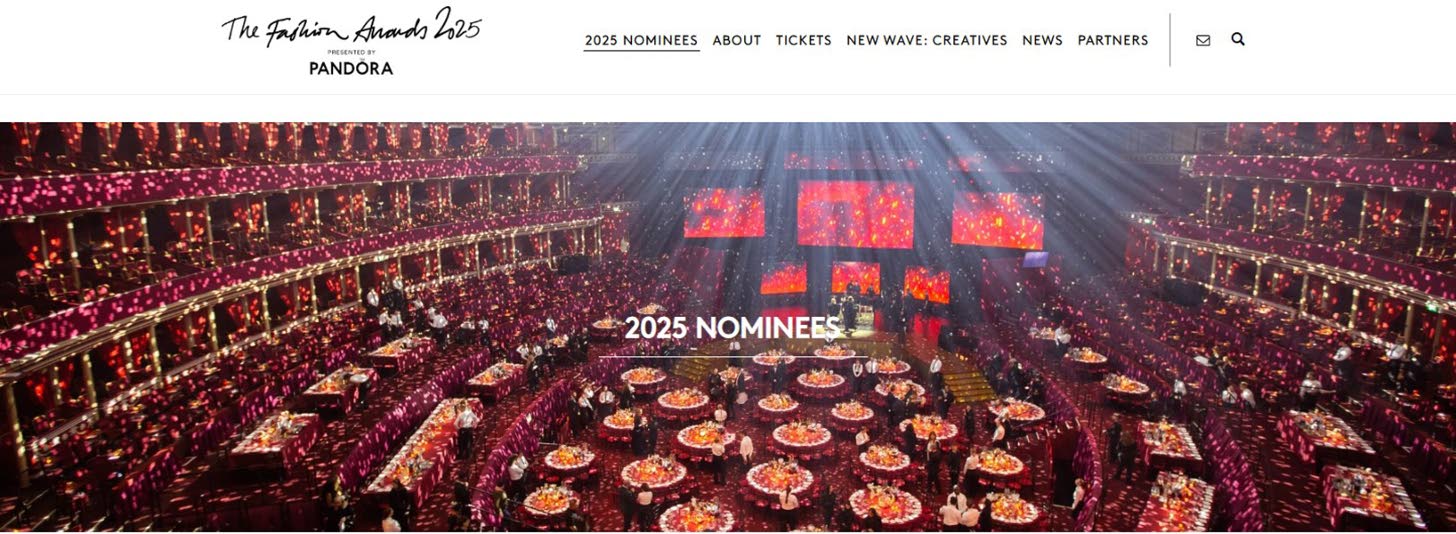Click the "Presented by" text under logo
Screen dimensions: 1456x534
click(351, 52)
